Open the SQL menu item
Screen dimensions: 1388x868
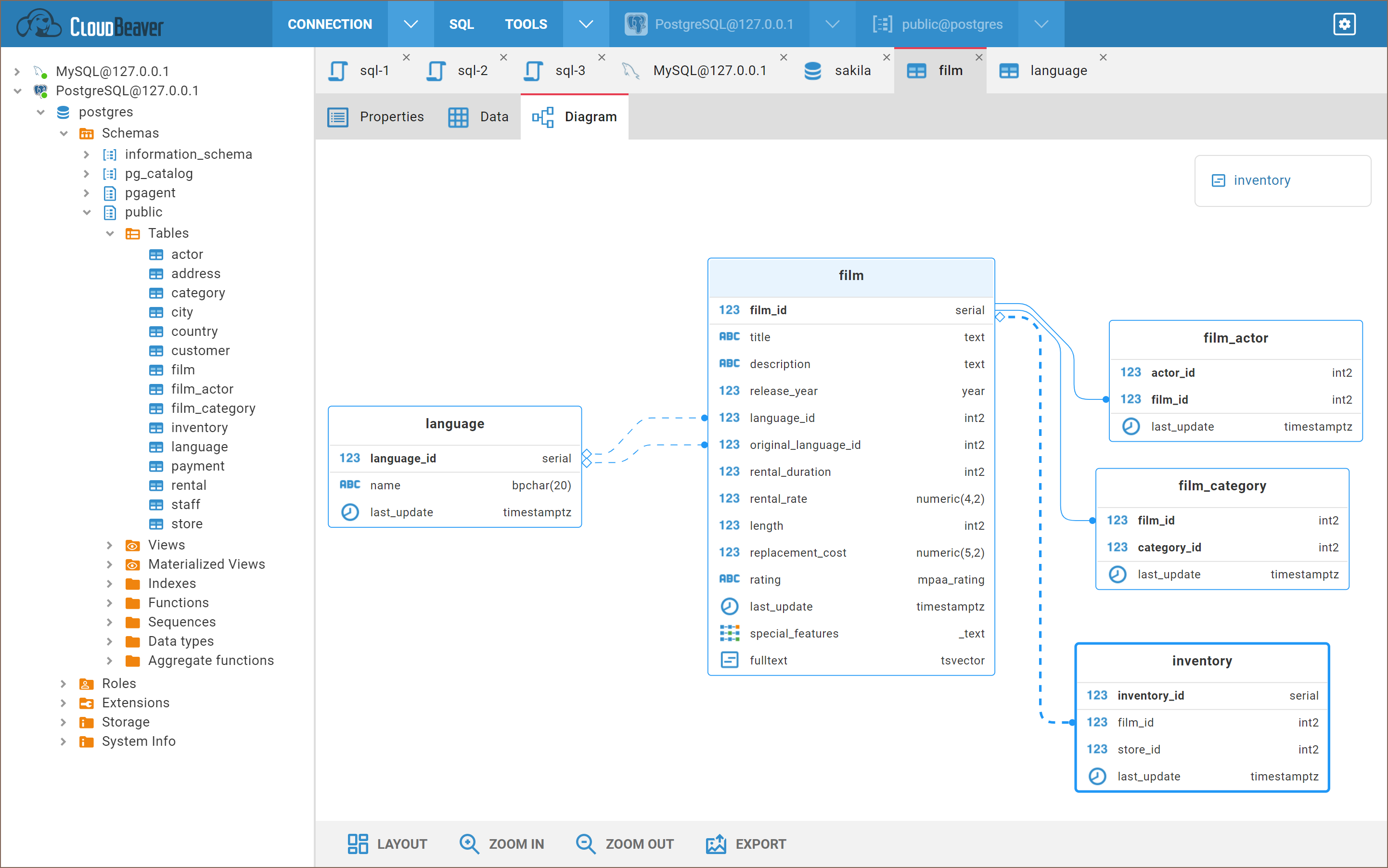tap(461, 24)
